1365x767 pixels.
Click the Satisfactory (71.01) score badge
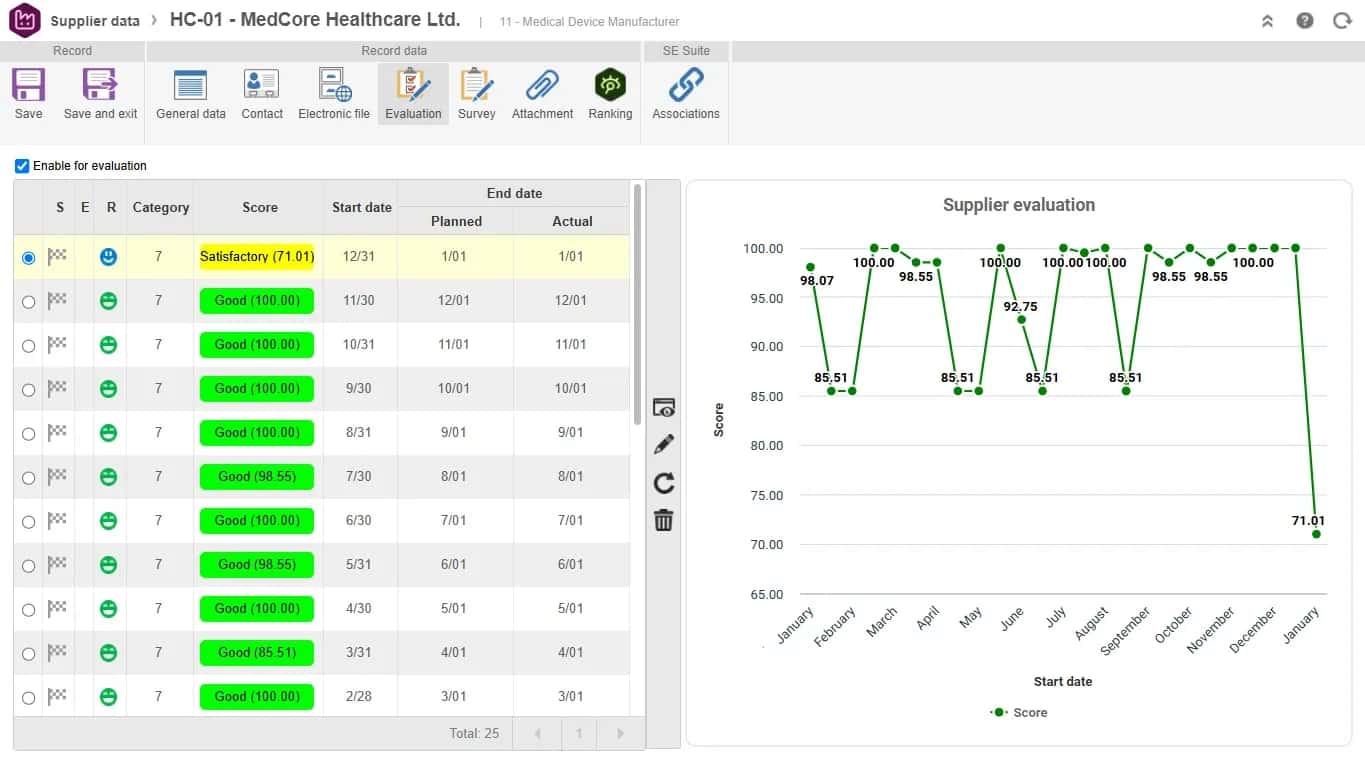tap(257, 257)
